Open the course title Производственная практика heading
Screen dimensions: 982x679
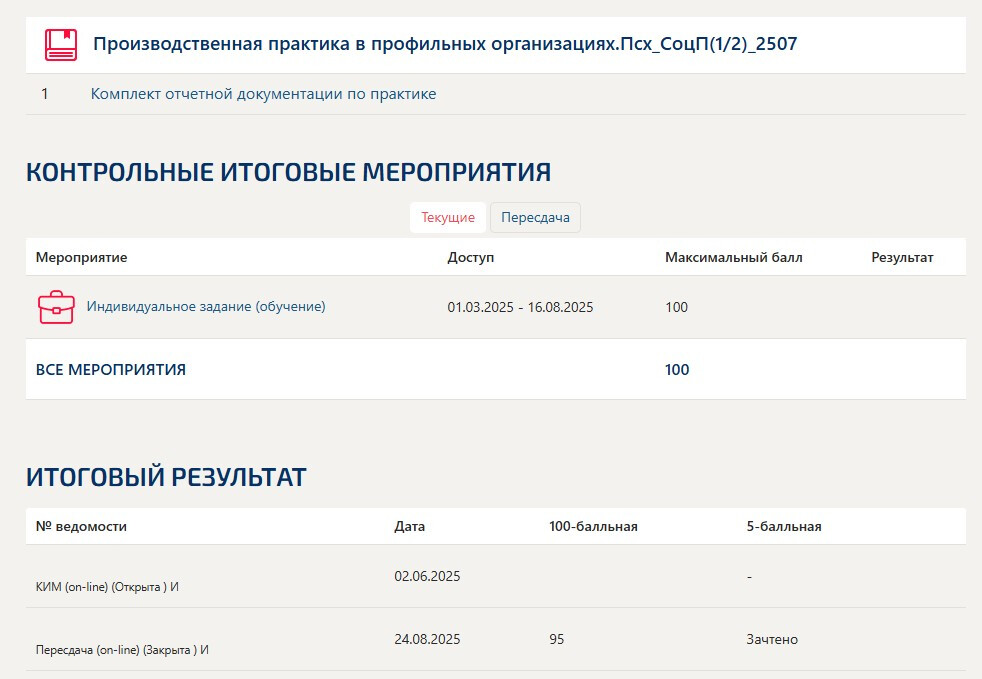[445, 44]
